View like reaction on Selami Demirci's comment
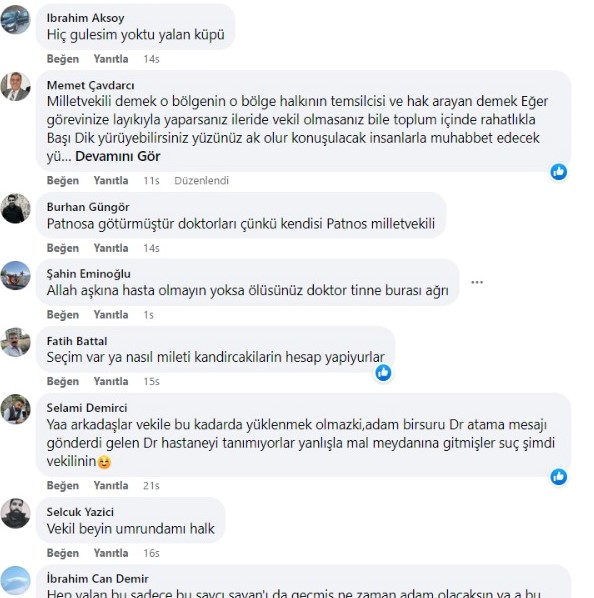This screenshot has width=594, height=598. pyautogui.click(x=559, y=477)
